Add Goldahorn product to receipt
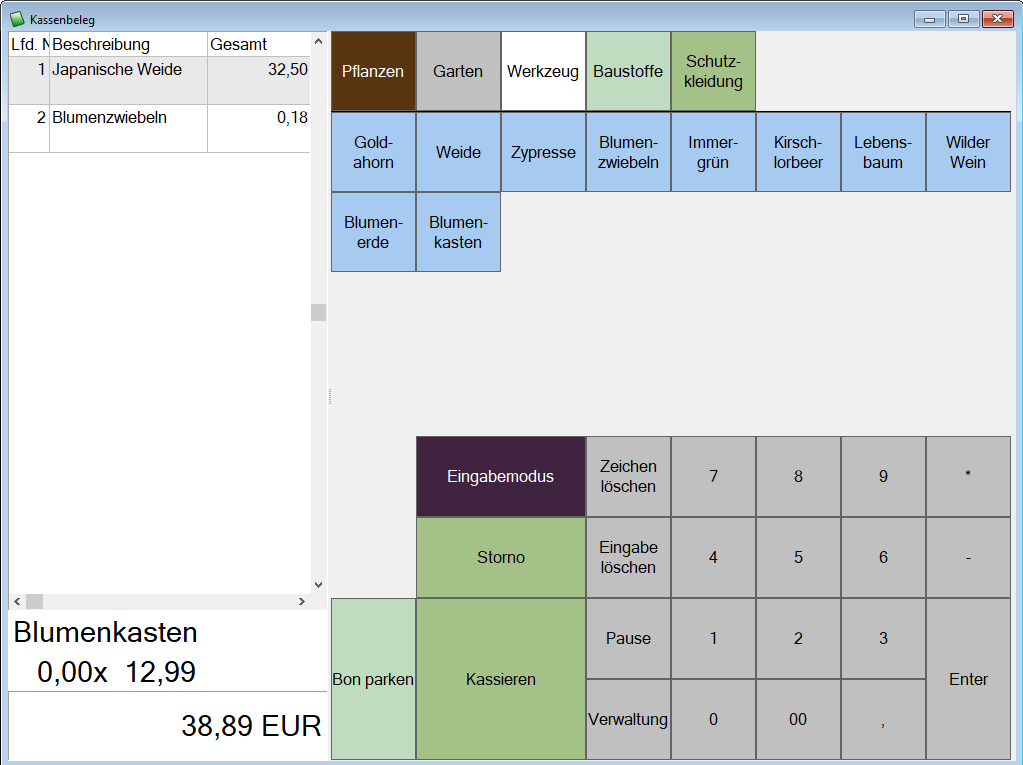 coord(373,152)
